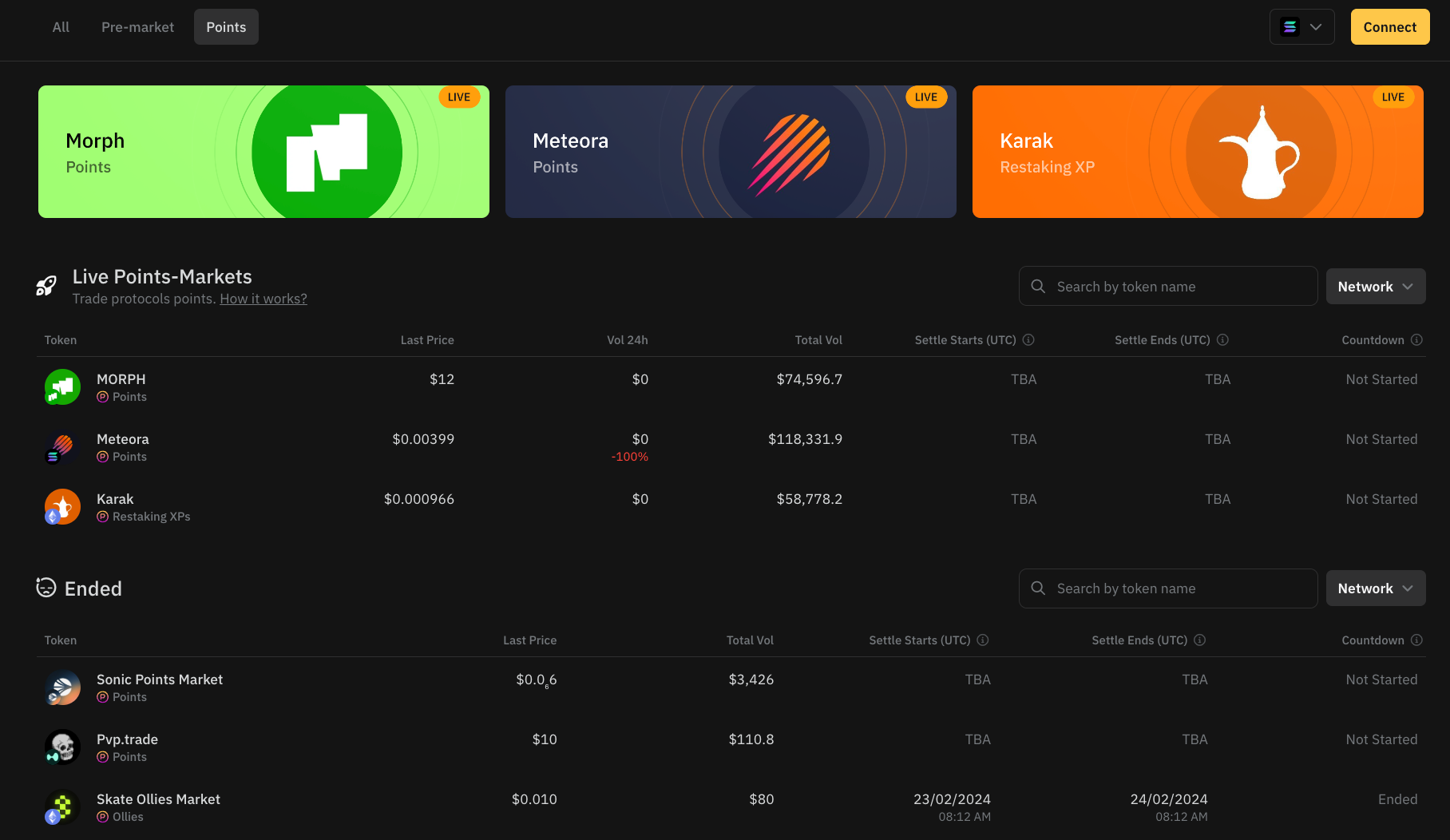
Task: Open the Solana network selector dropdown
Action: pos(1301,27)
